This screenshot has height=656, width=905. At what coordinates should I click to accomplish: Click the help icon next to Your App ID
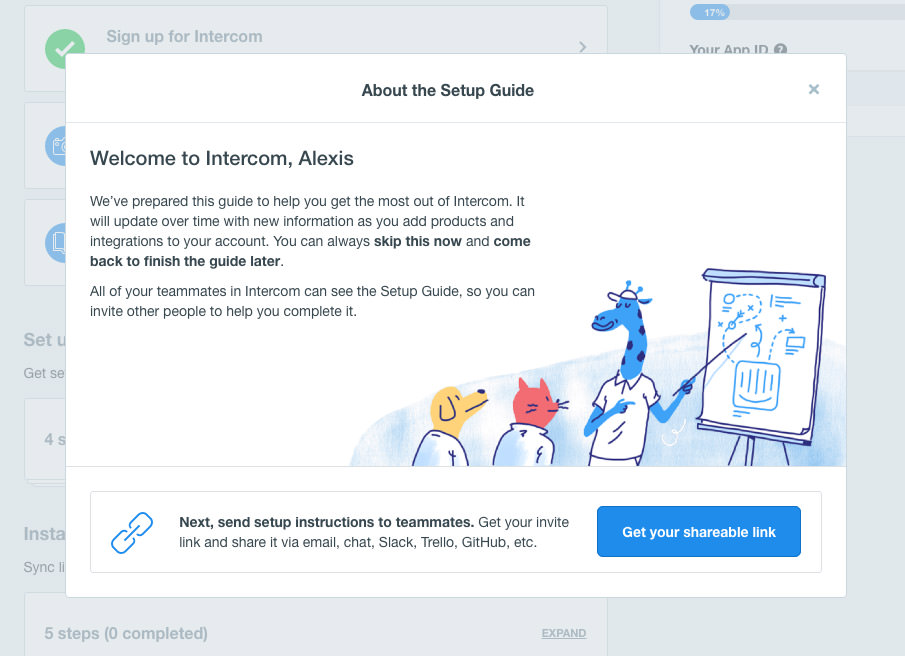[x=780, y=49]
